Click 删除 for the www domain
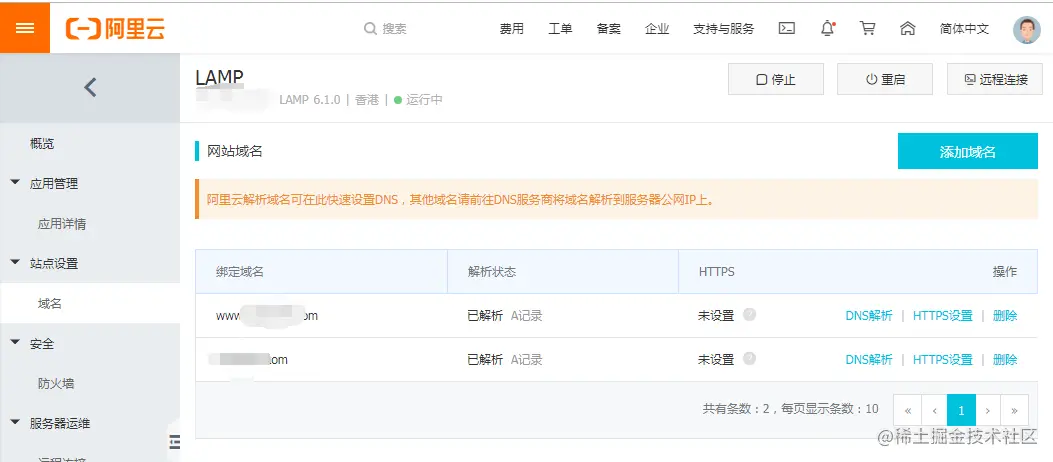 1005,316
